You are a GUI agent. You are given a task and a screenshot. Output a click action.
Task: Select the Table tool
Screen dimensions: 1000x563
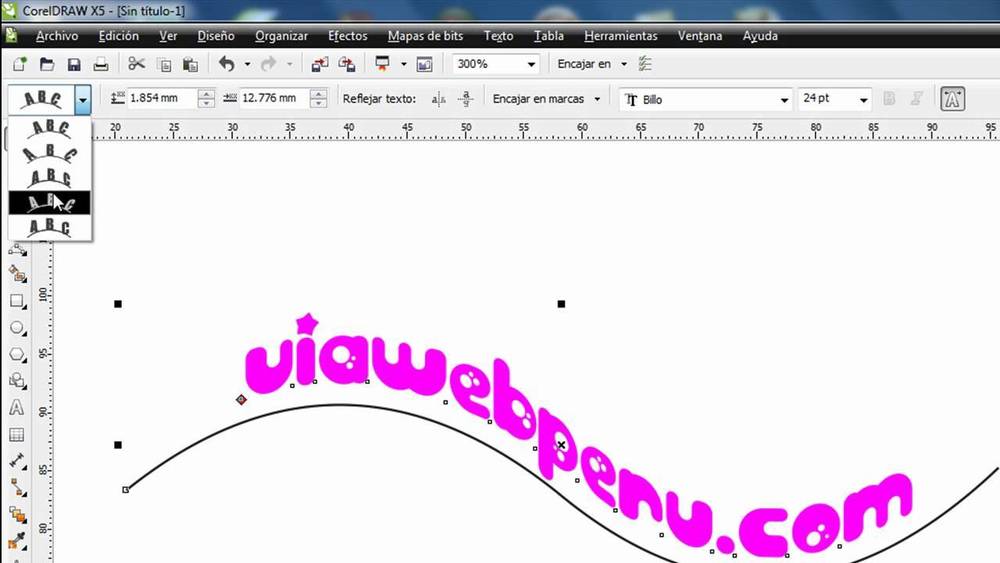coord(17,434)
